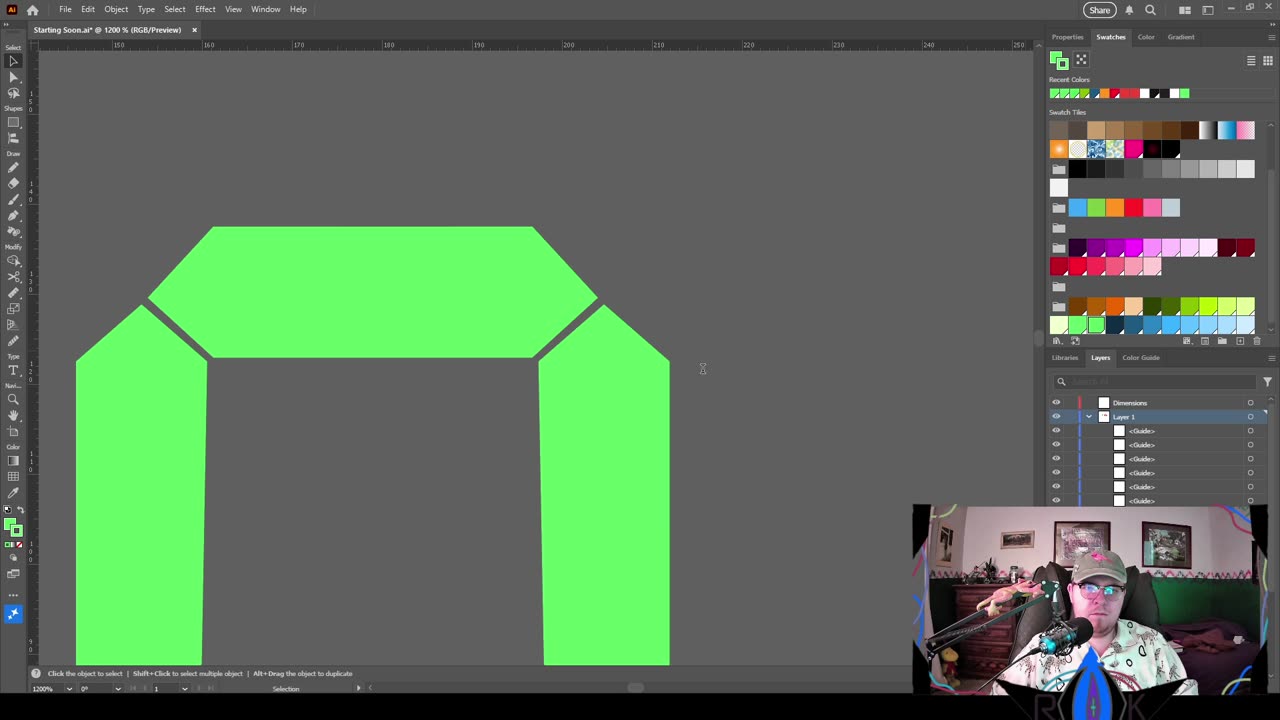Screen dimensions: 1280x720
Task: Hide the first Guide sublayer
Action: [1056, 431]
